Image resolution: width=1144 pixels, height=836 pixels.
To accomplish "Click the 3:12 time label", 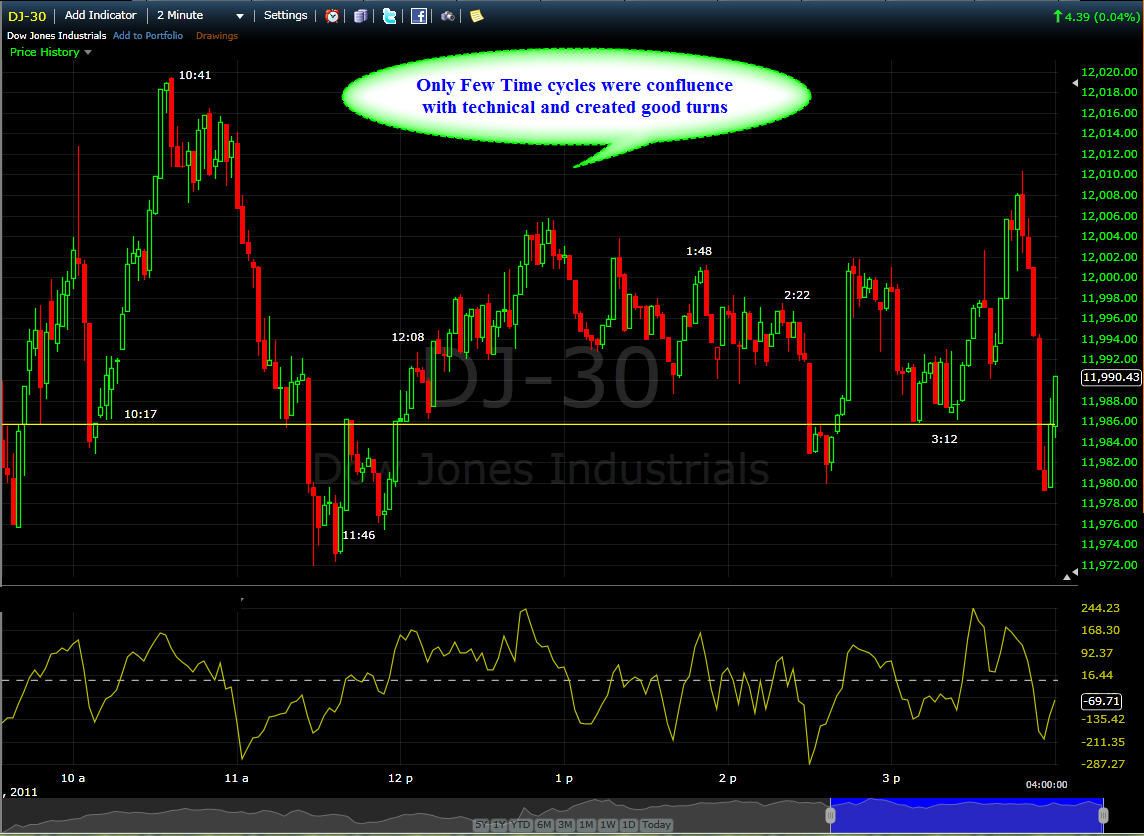I will click(x=944, y=439).
